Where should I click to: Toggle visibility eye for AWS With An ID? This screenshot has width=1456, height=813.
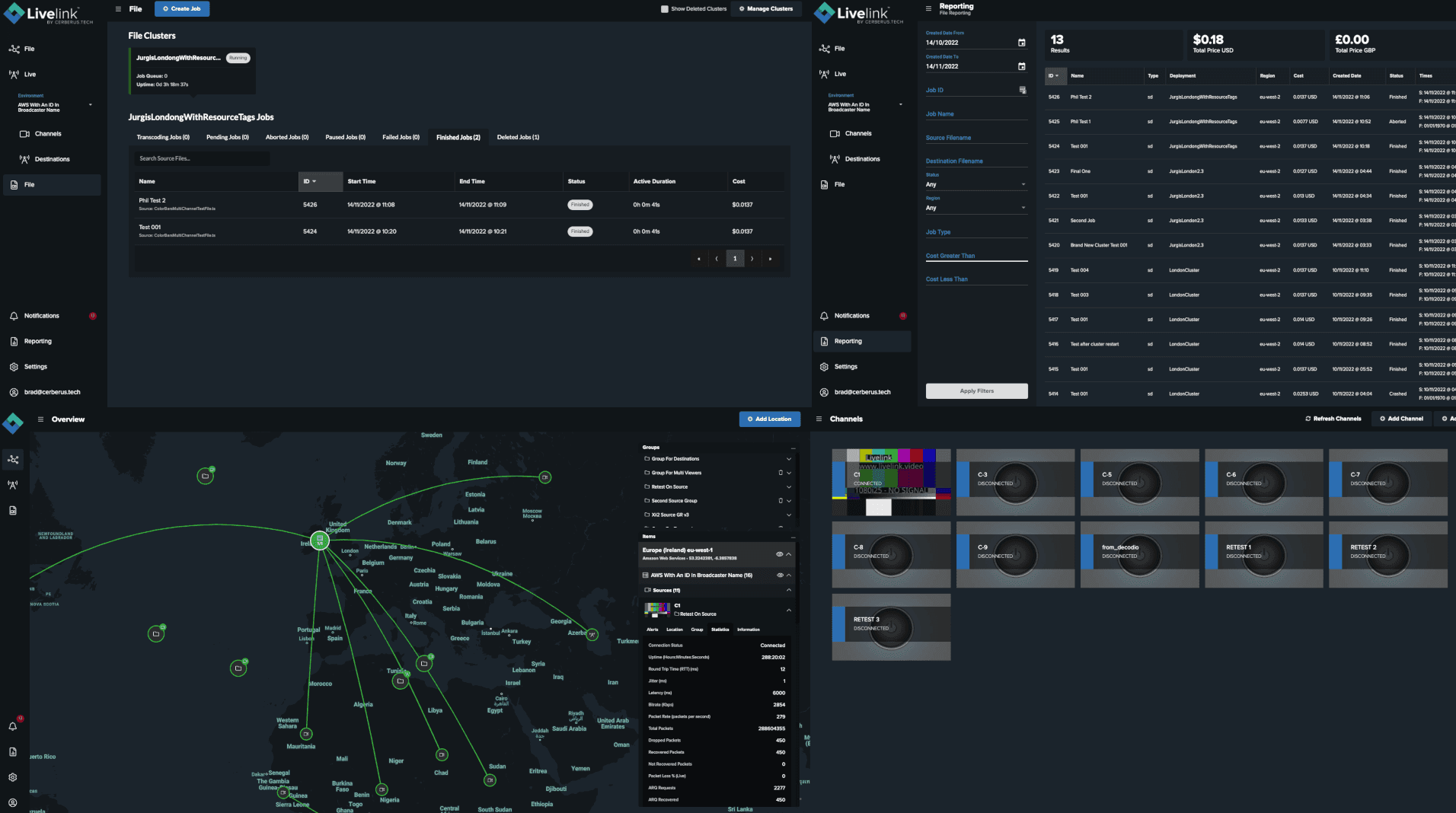click(x=779, y=575)
